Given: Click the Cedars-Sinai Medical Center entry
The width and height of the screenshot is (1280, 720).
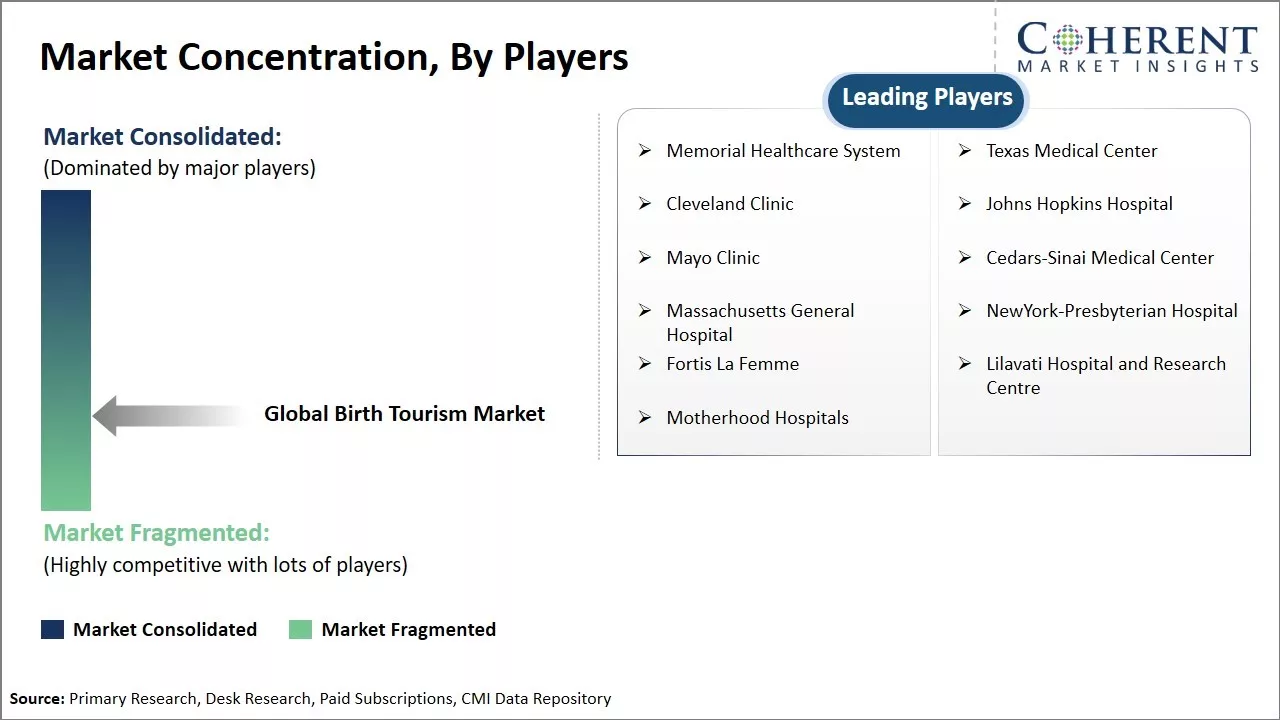Looking at the screenshot, I should click(x=1099, y=258).
